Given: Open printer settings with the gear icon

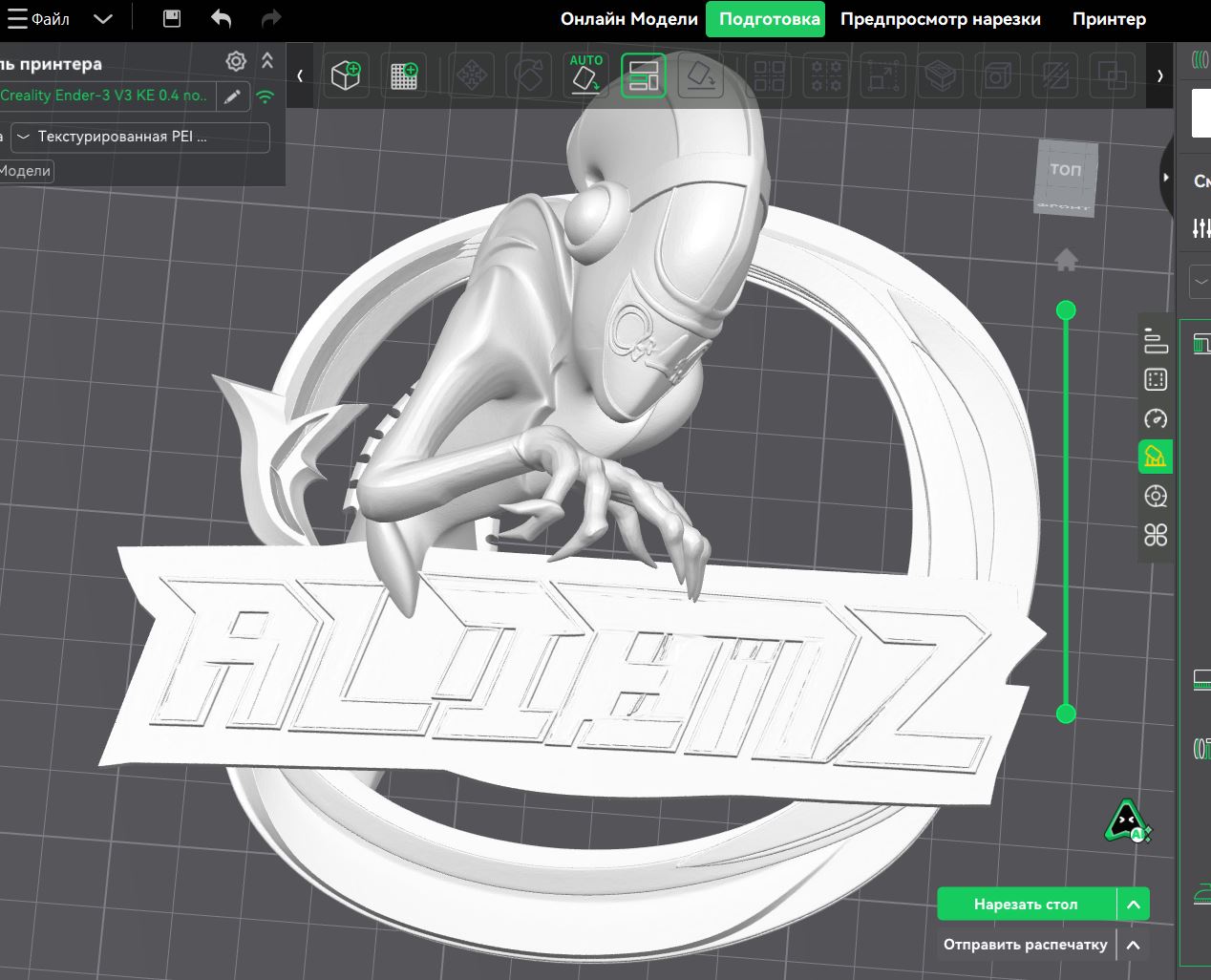Looking at the screenshot, I should [236, 62].
